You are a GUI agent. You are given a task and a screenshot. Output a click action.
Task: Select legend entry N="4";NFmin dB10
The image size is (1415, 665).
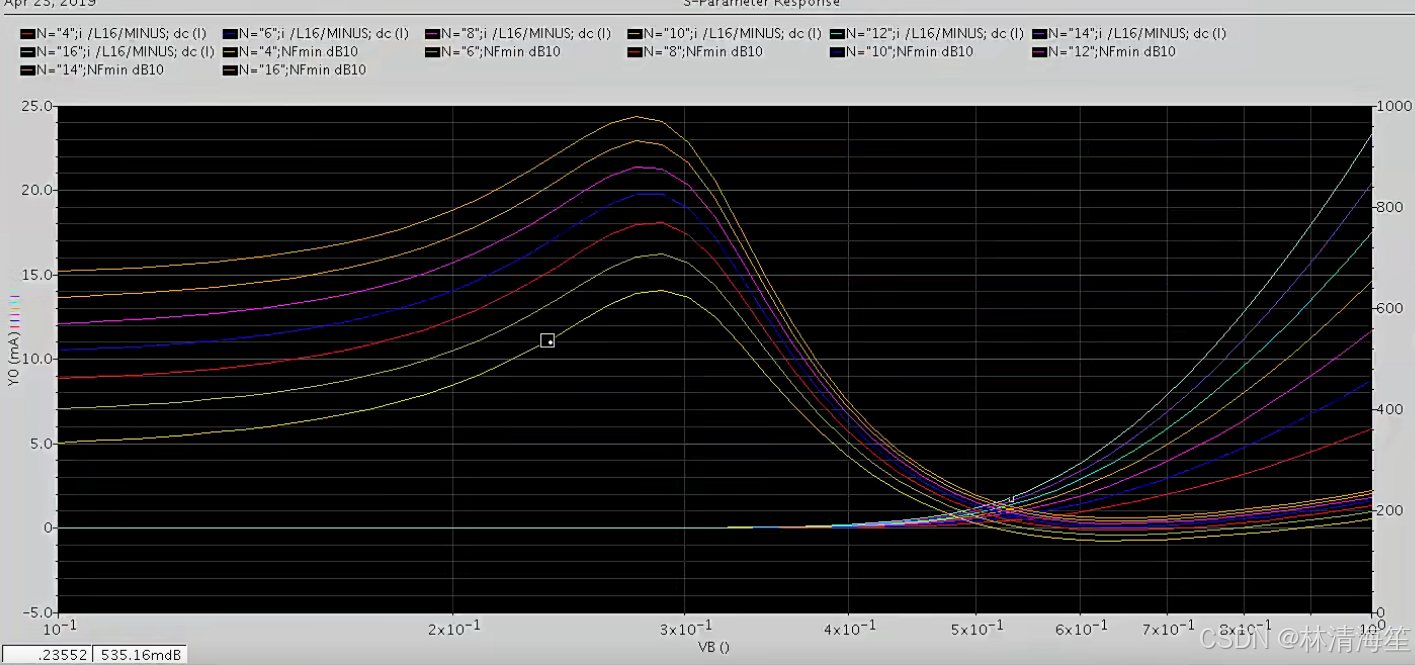291,51
